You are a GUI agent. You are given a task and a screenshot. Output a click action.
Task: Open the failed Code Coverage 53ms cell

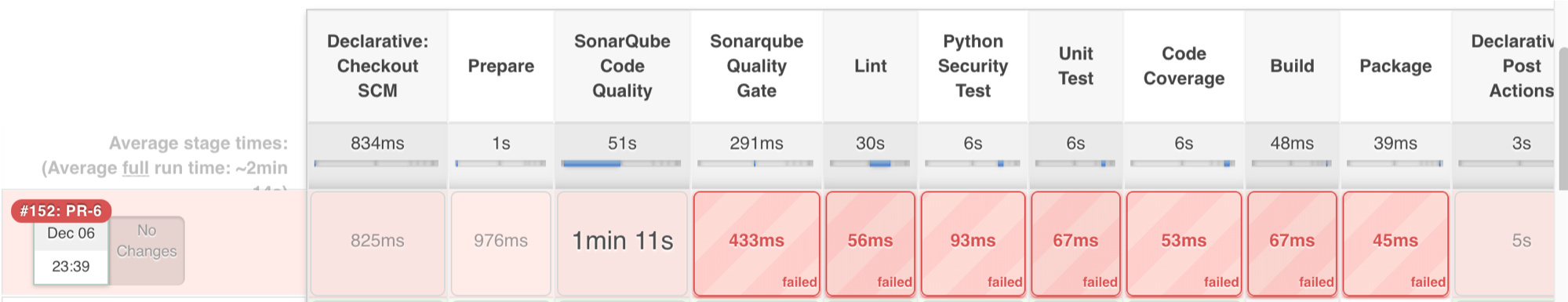1184,243
